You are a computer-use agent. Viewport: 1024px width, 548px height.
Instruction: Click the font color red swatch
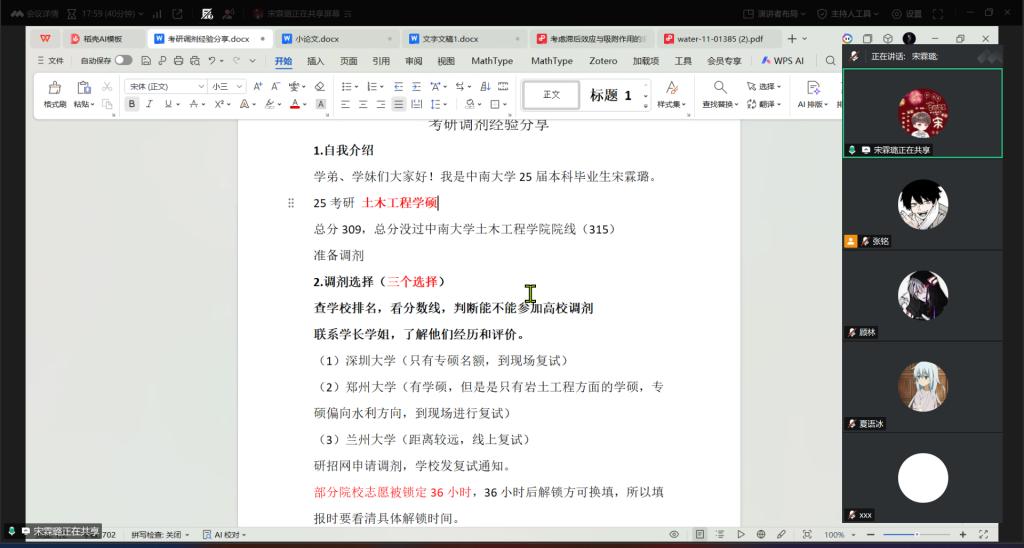point(295,104)
